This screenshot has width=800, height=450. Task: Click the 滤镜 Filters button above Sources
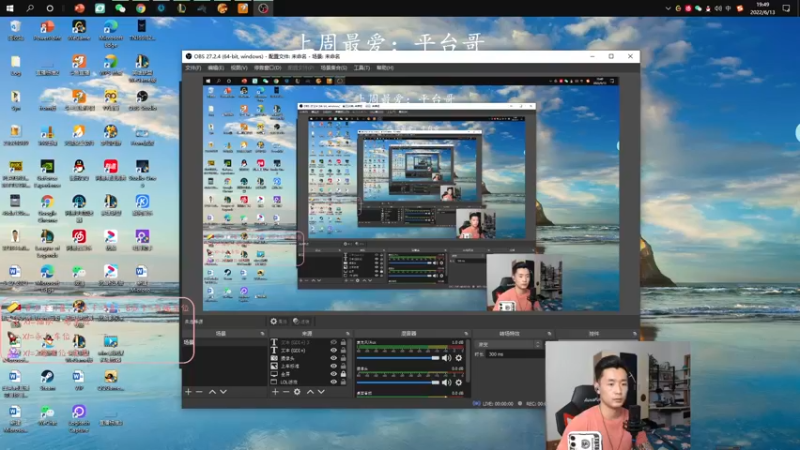tap(302, 321)
